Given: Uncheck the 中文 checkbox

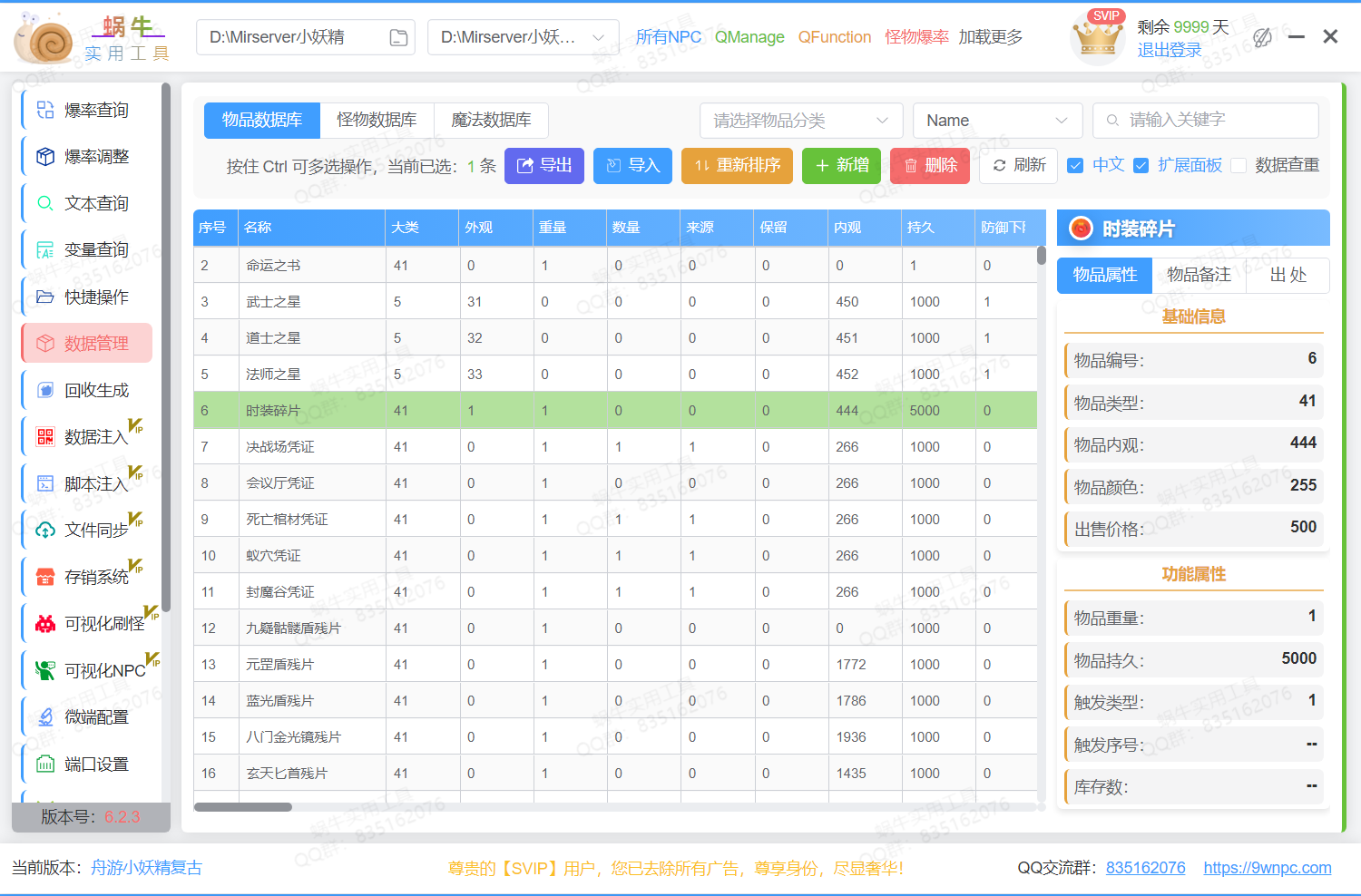Looking at the screenshot, I should 1075,165.
